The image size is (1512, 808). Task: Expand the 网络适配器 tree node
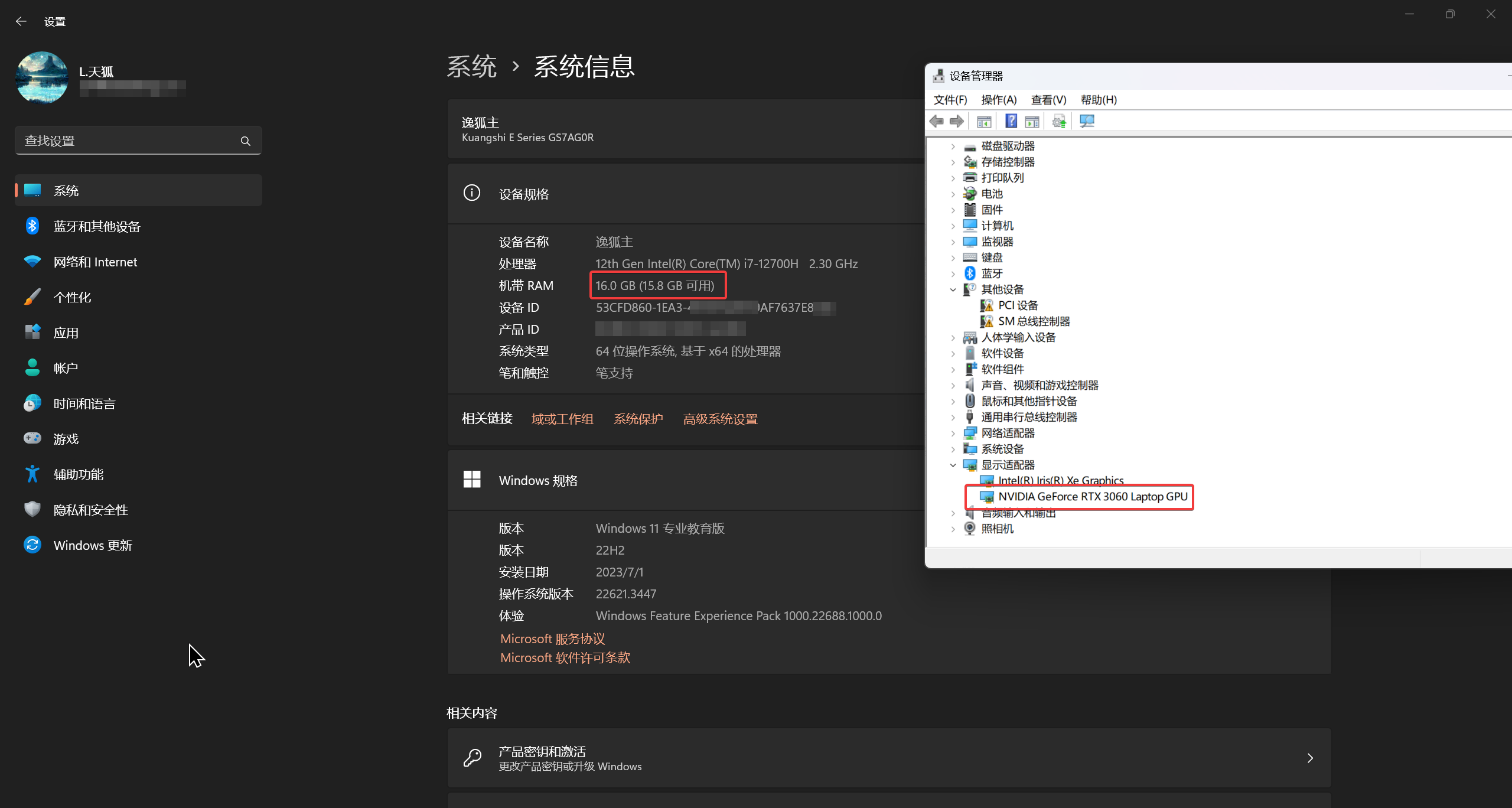click(953, 434)
